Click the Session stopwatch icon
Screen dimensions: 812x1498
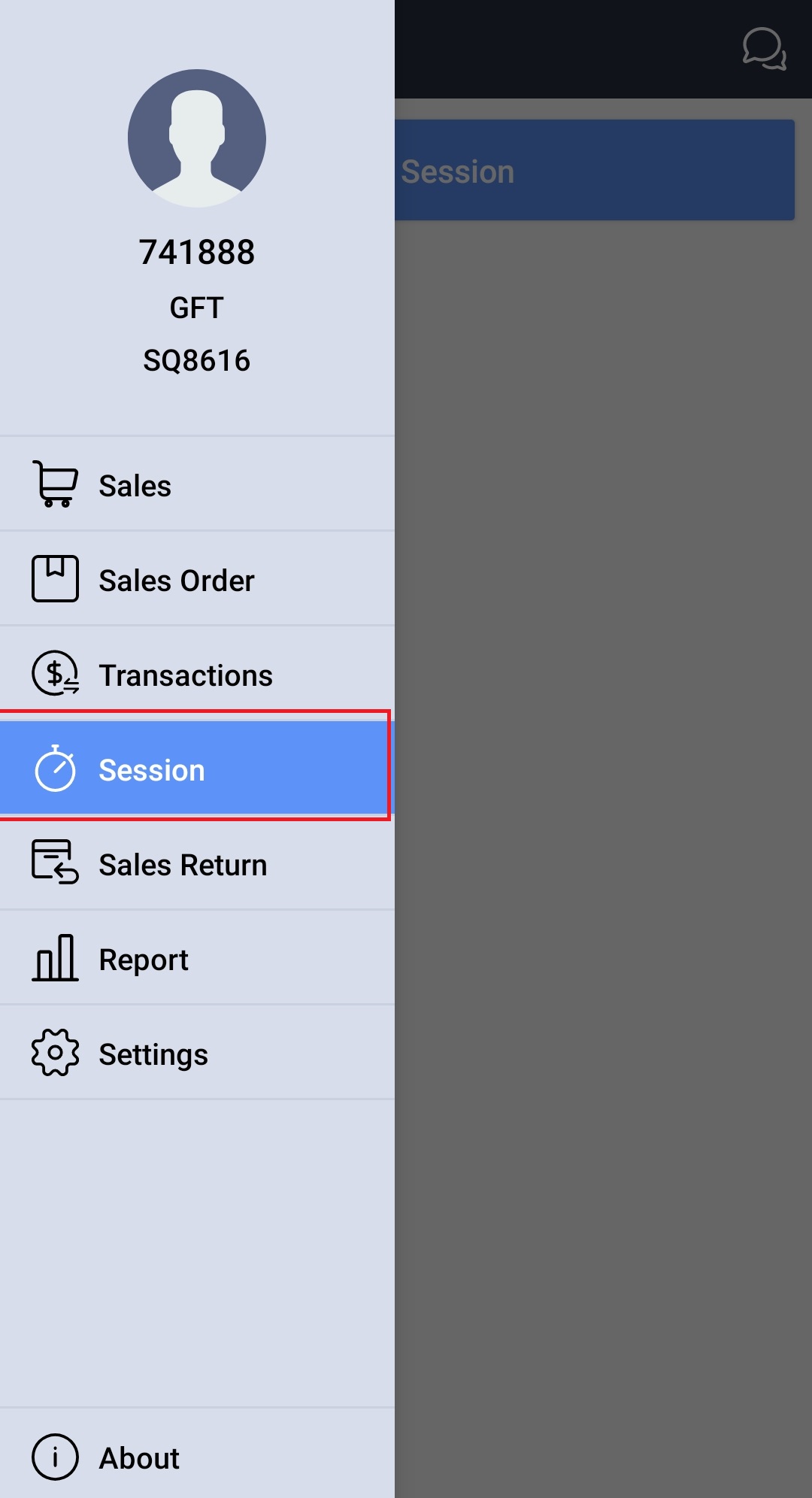pos(55,769)
